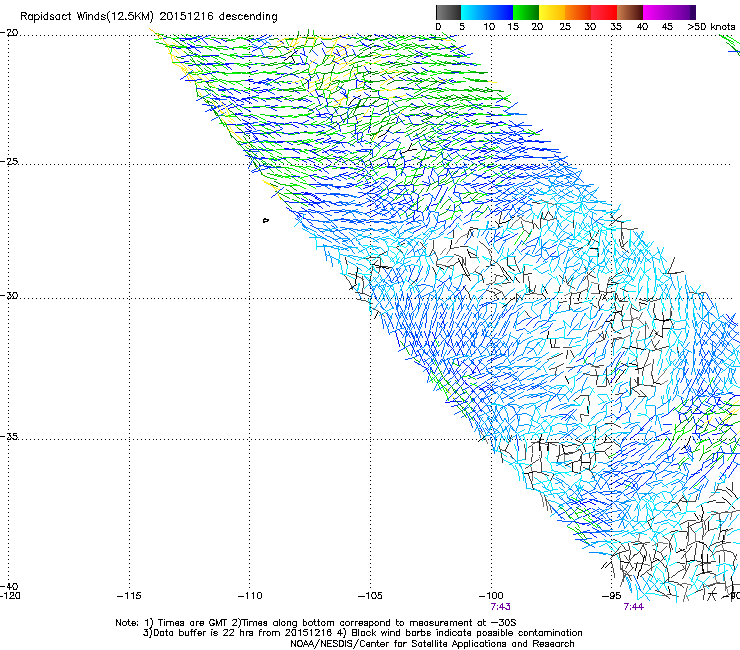Click the cyan-to-blue 5-15 knots legend gradient
This screenshot has height=650, width=740.
487,12
